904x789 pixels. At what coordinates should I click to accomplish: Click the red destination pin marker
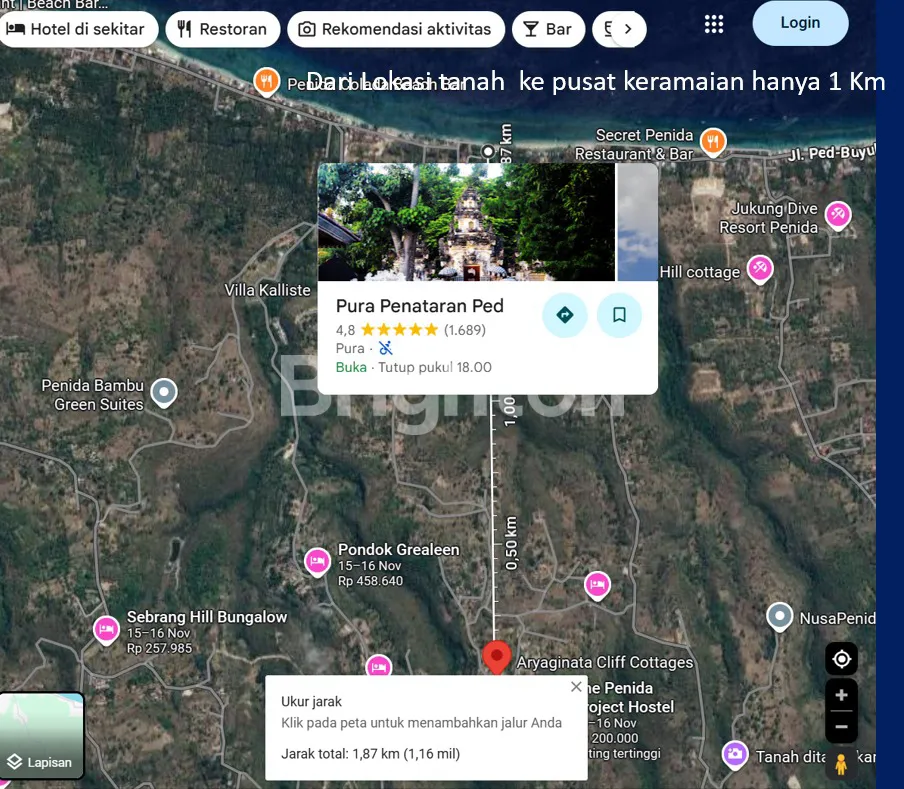coord(496,657)
